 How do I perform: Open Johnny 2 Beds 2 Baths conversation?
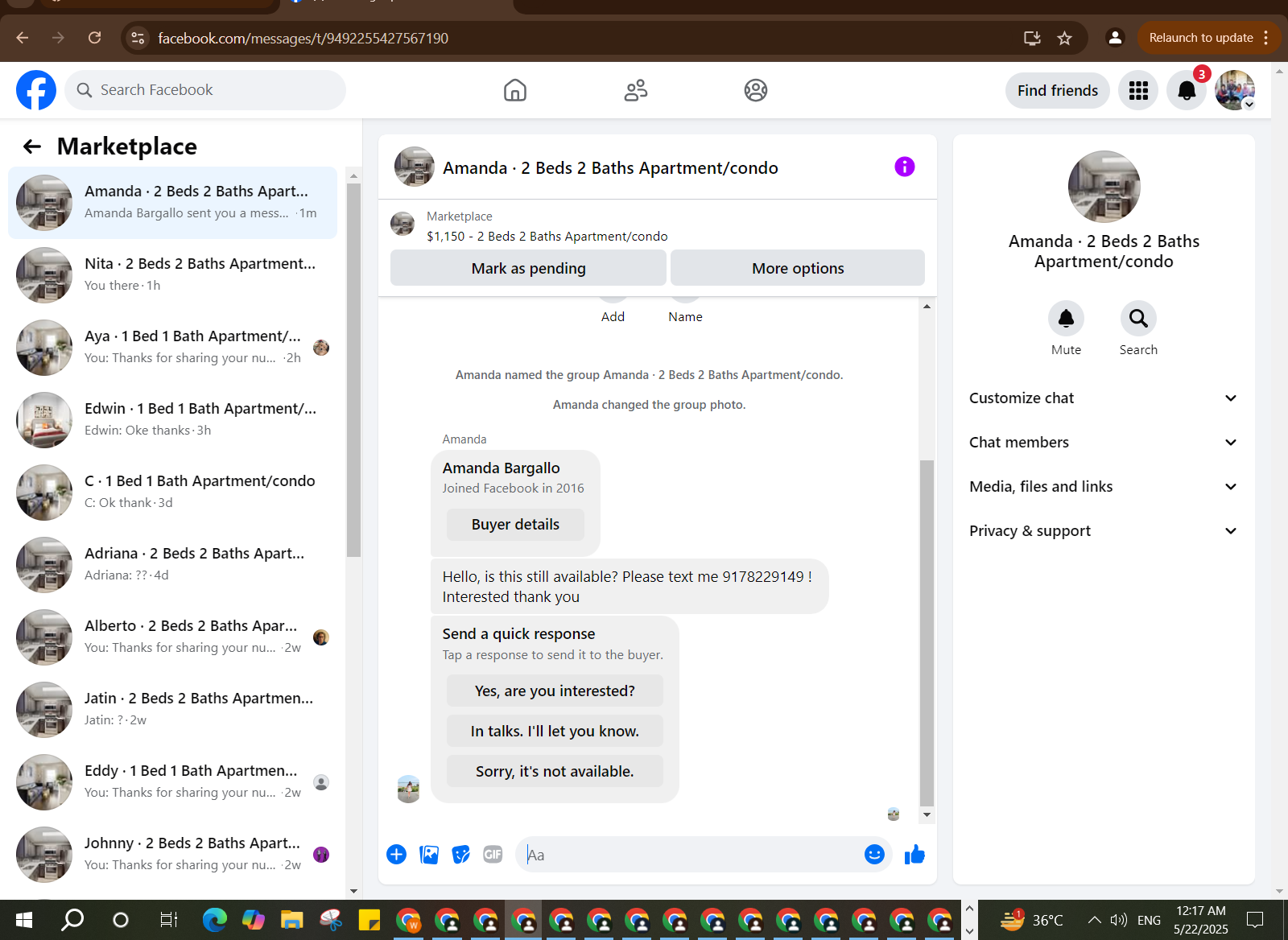pyautogui.click(x=172, y=855)
